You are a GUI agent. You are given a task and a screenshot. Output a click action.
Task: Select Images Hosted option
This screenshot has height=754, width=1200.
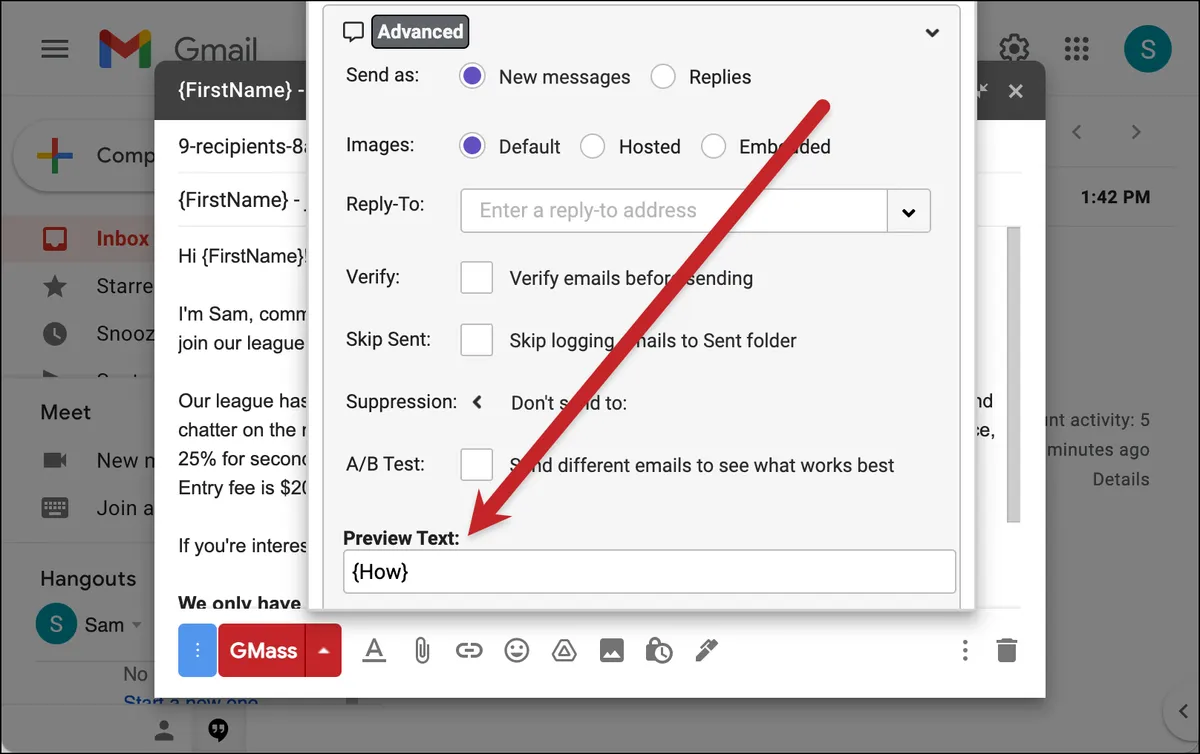pos(593,146)
